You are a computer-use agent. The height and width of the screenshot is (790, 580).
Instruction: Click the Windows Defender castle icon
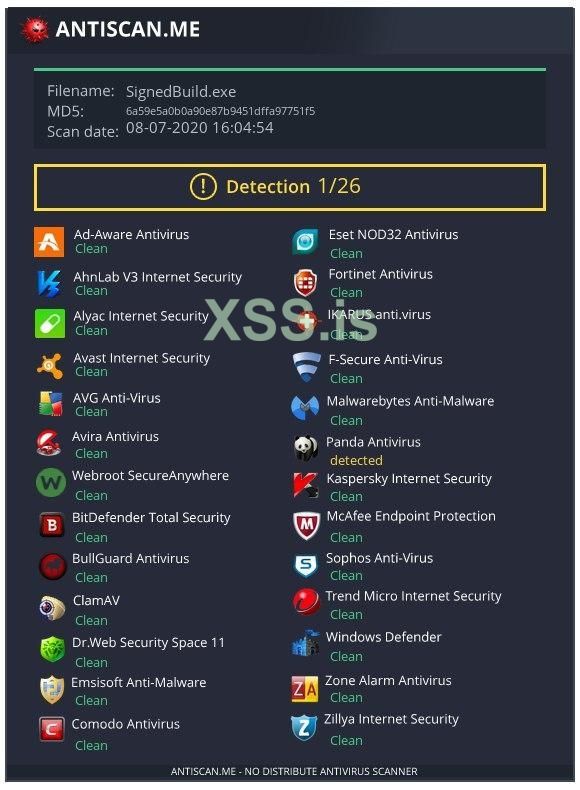click(x=305, y=643)
